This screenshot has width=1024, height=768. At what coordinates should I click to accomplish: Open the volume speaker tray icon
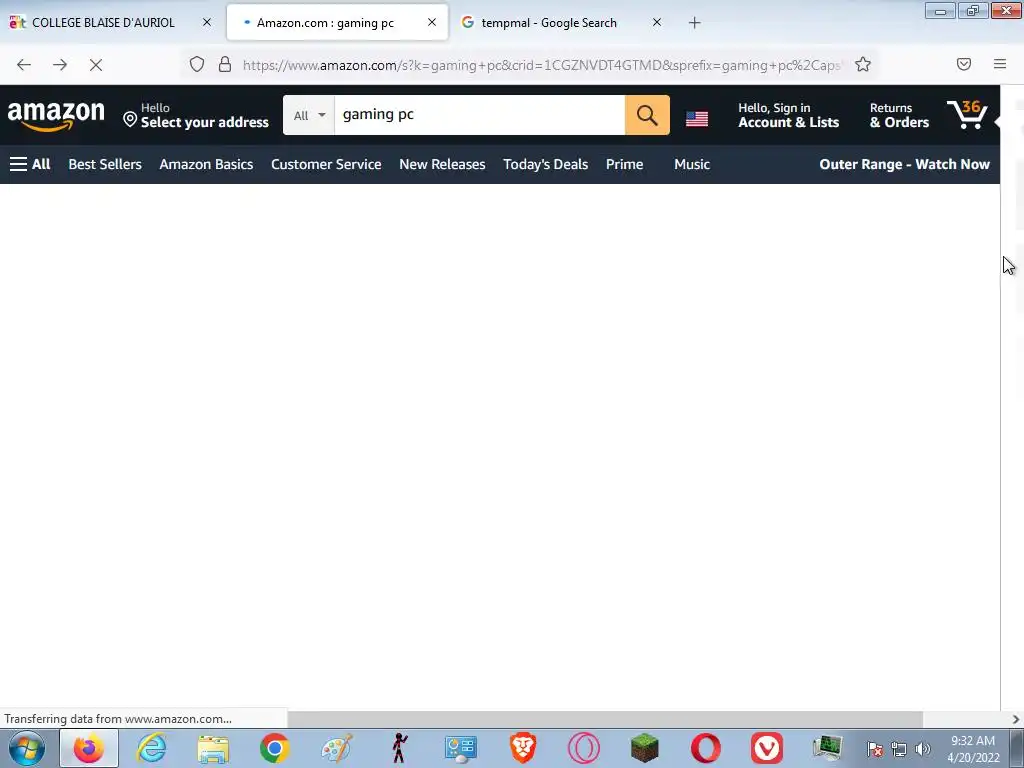923,749
